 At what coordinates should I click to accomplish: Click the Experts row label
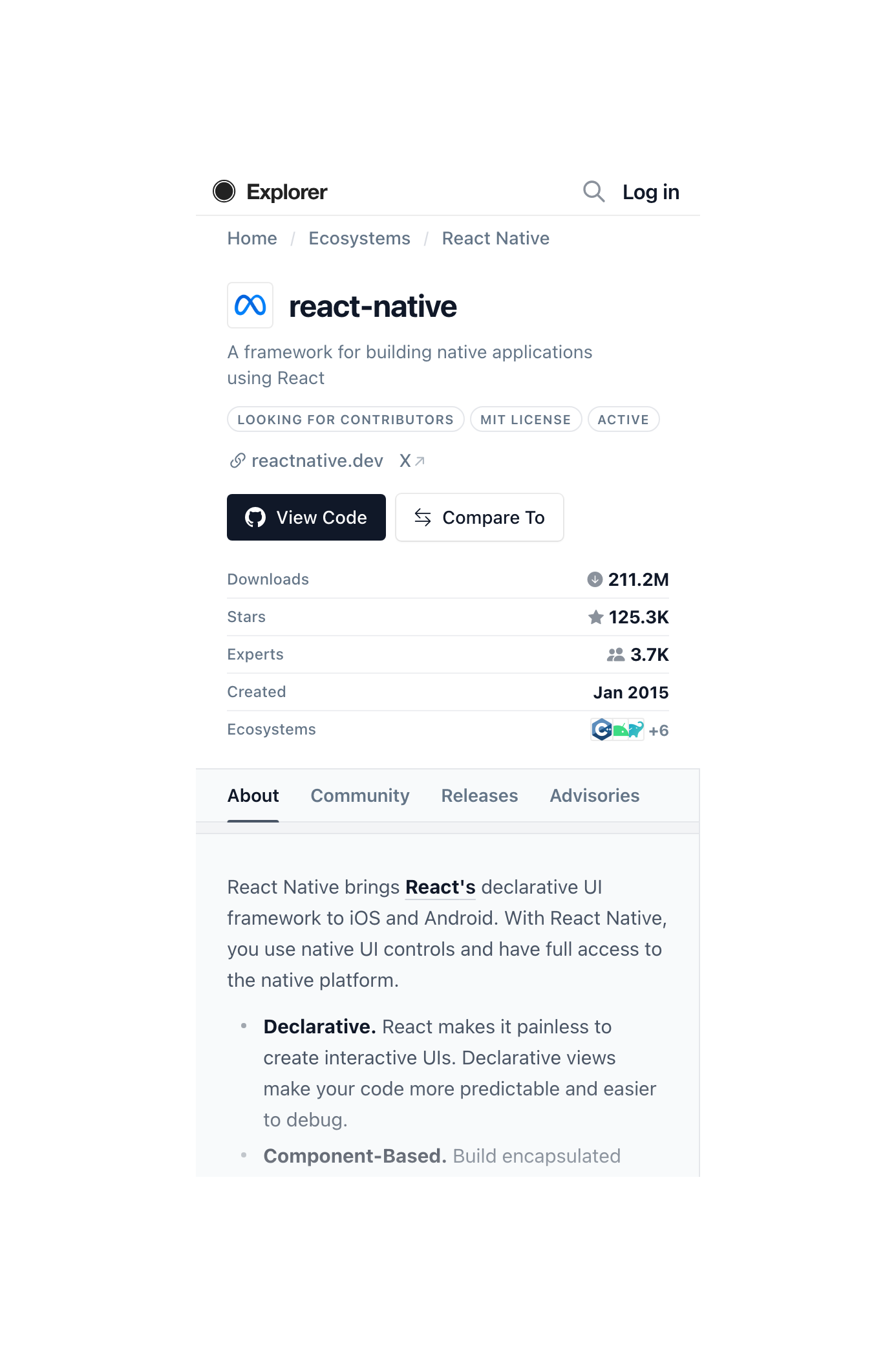(255, 654)
